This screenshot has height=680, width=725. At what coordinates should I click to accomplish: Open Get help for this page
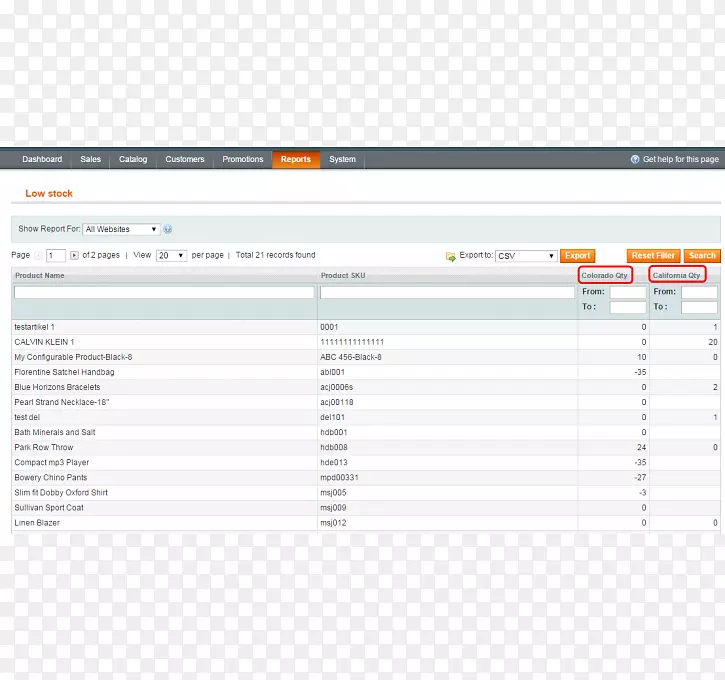click(x=674, y=159)
